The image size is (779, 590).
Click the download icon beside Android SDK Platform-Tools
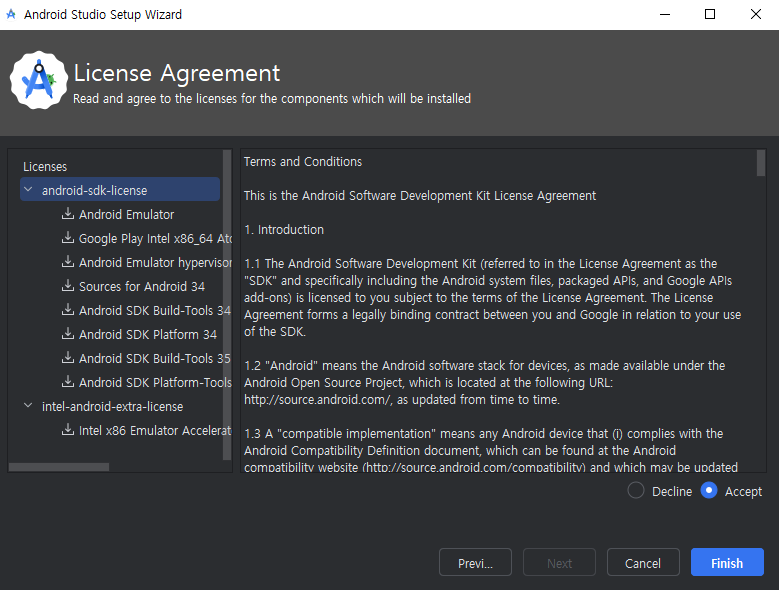point(68,381)
